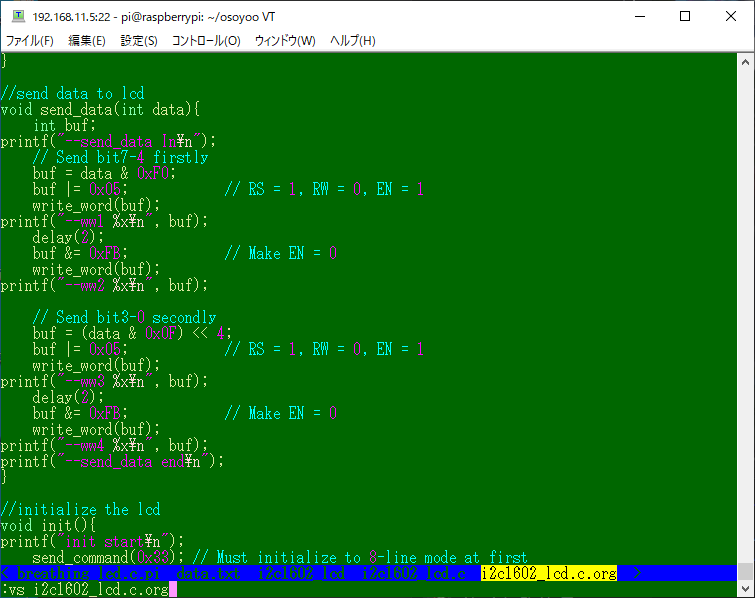
Task: Click the "int buf;" declaration line
Action: tap(65, 125)
